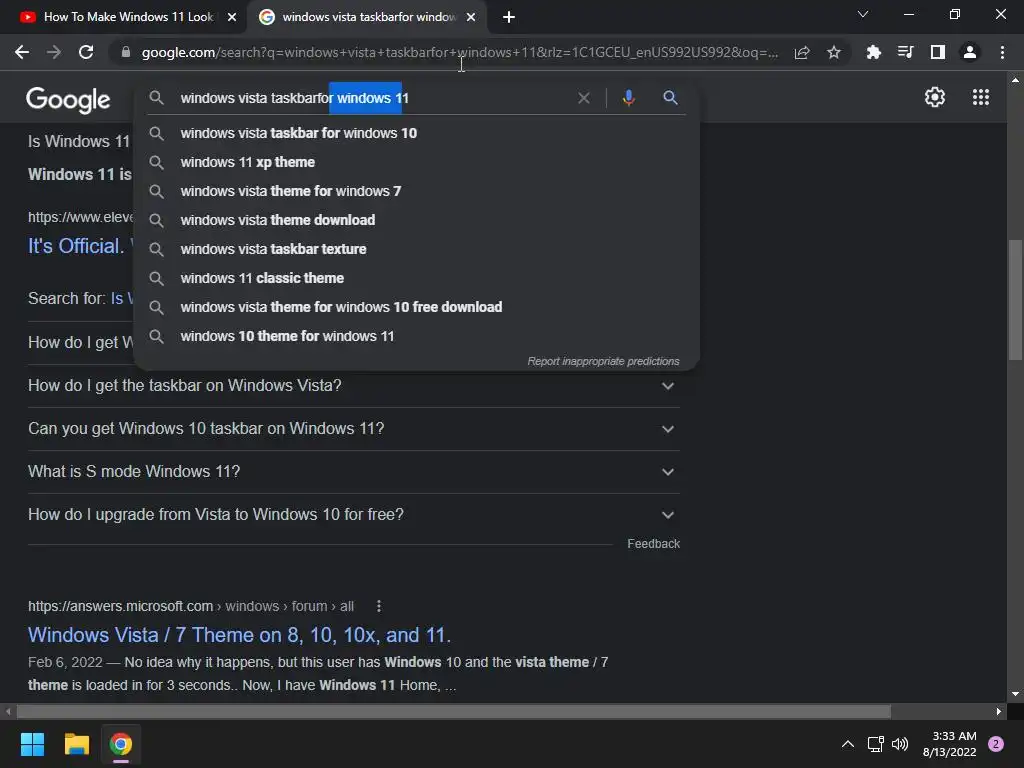Open the Google apps grid
Viewport: 1024px width, 768px height.
981,97
